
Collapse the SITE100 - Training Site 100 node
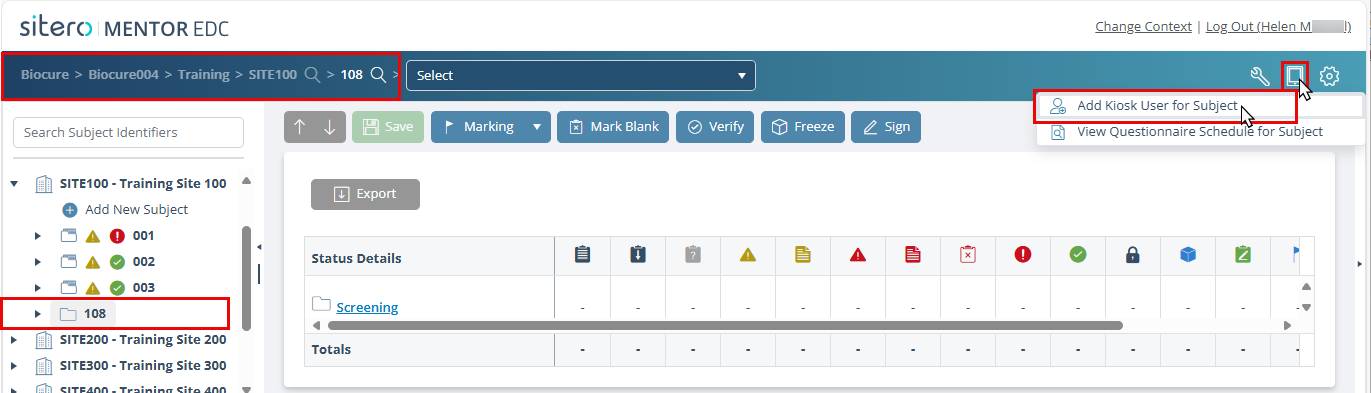coord(15,184)
